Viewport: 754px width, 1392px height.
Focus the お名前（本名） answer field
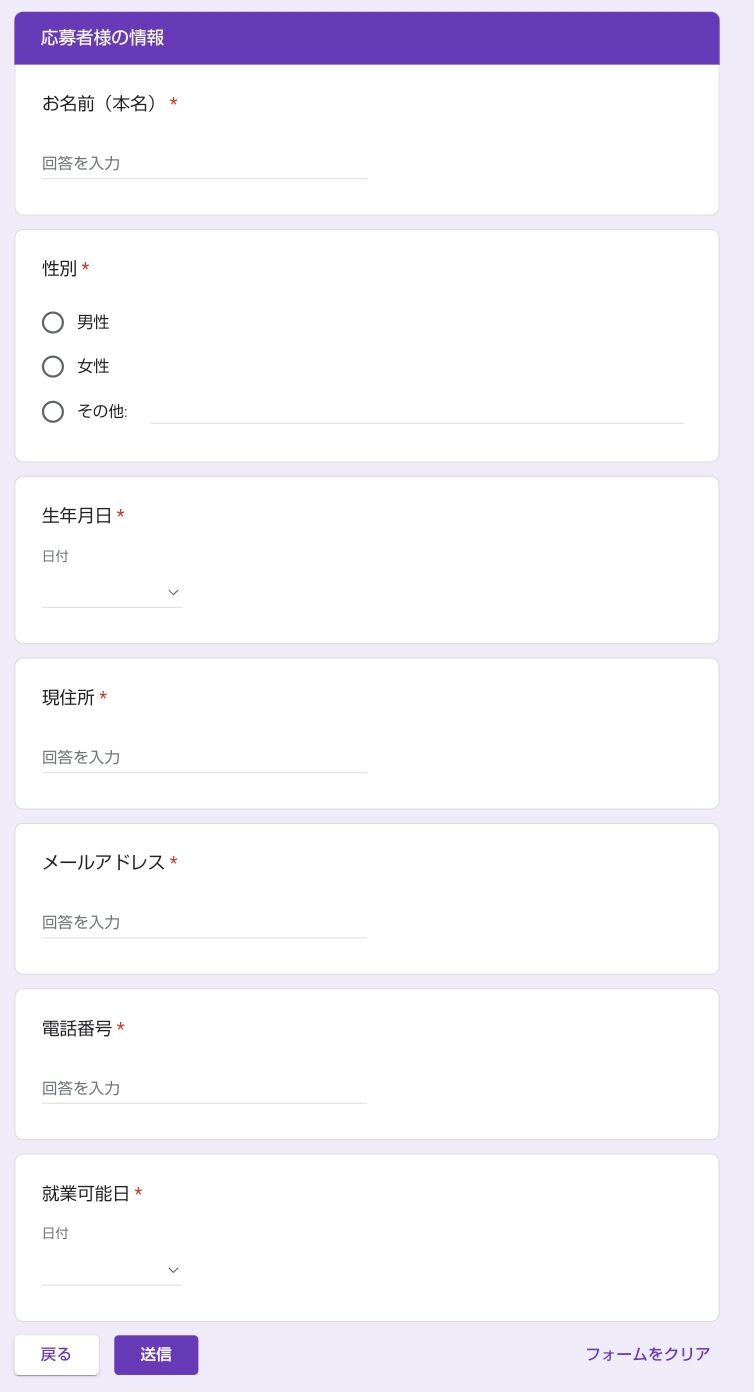(204, 163)
